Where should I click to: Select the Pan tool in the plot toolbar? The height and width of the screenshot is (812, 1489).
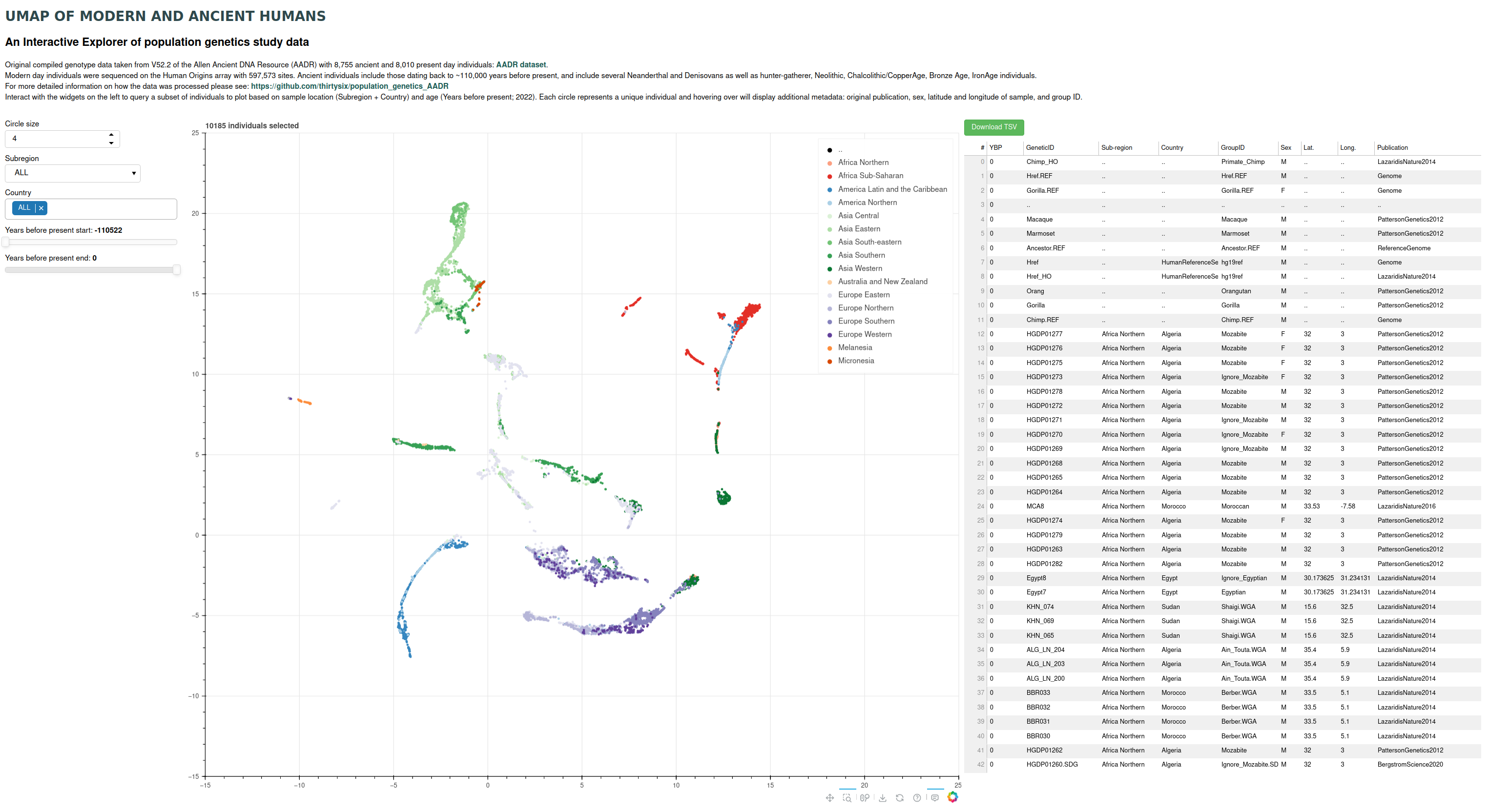pyautogui.click(x=829, y=797)
